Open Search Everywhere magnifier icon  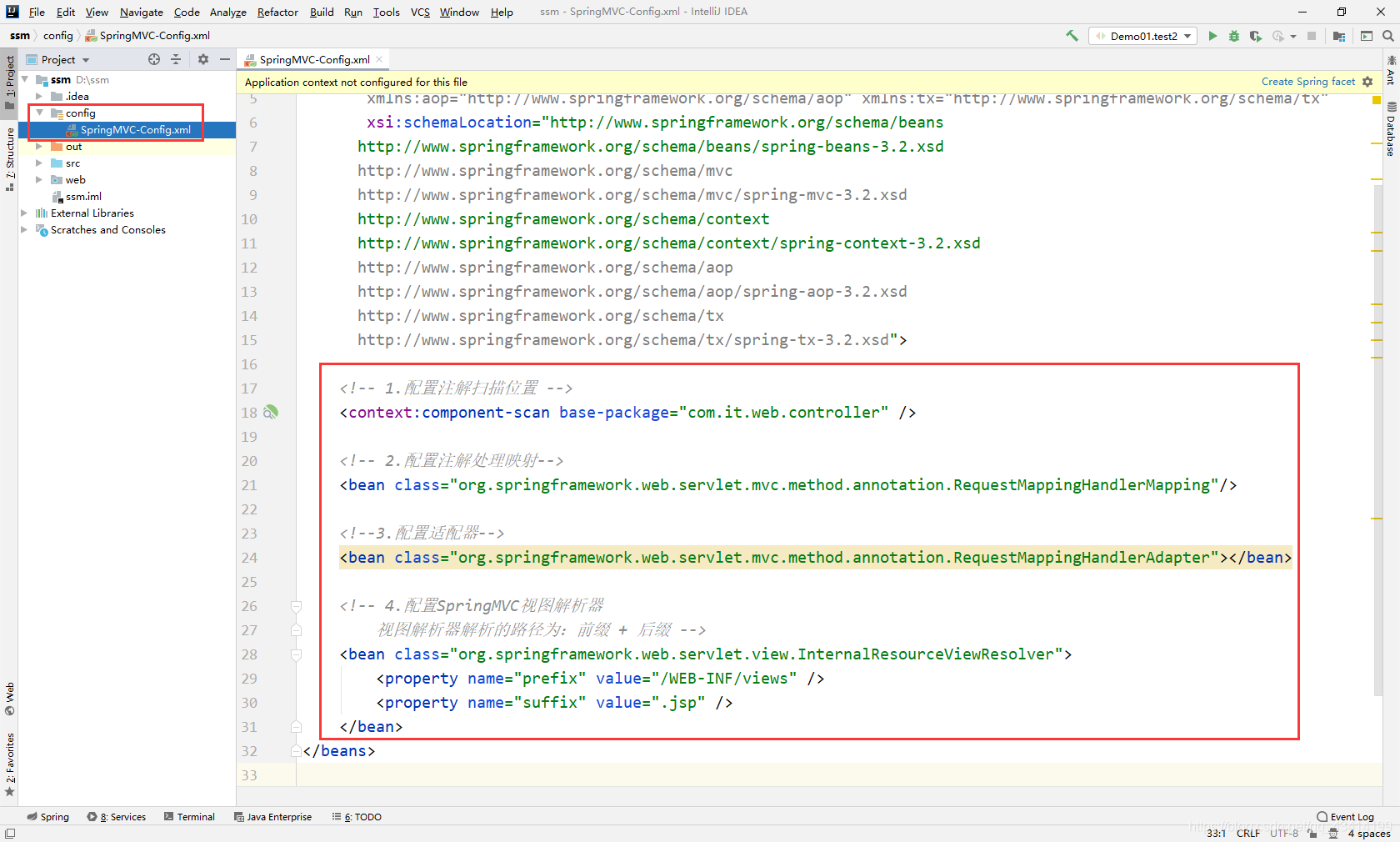[1388, 36]
